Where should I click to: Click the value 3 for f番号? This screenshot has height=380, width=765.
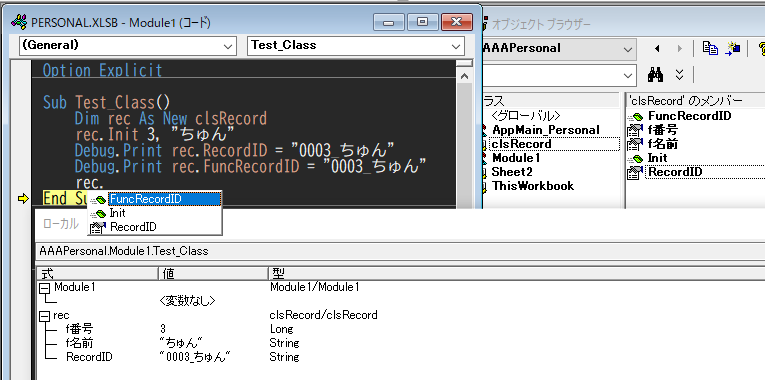[162, 329]
